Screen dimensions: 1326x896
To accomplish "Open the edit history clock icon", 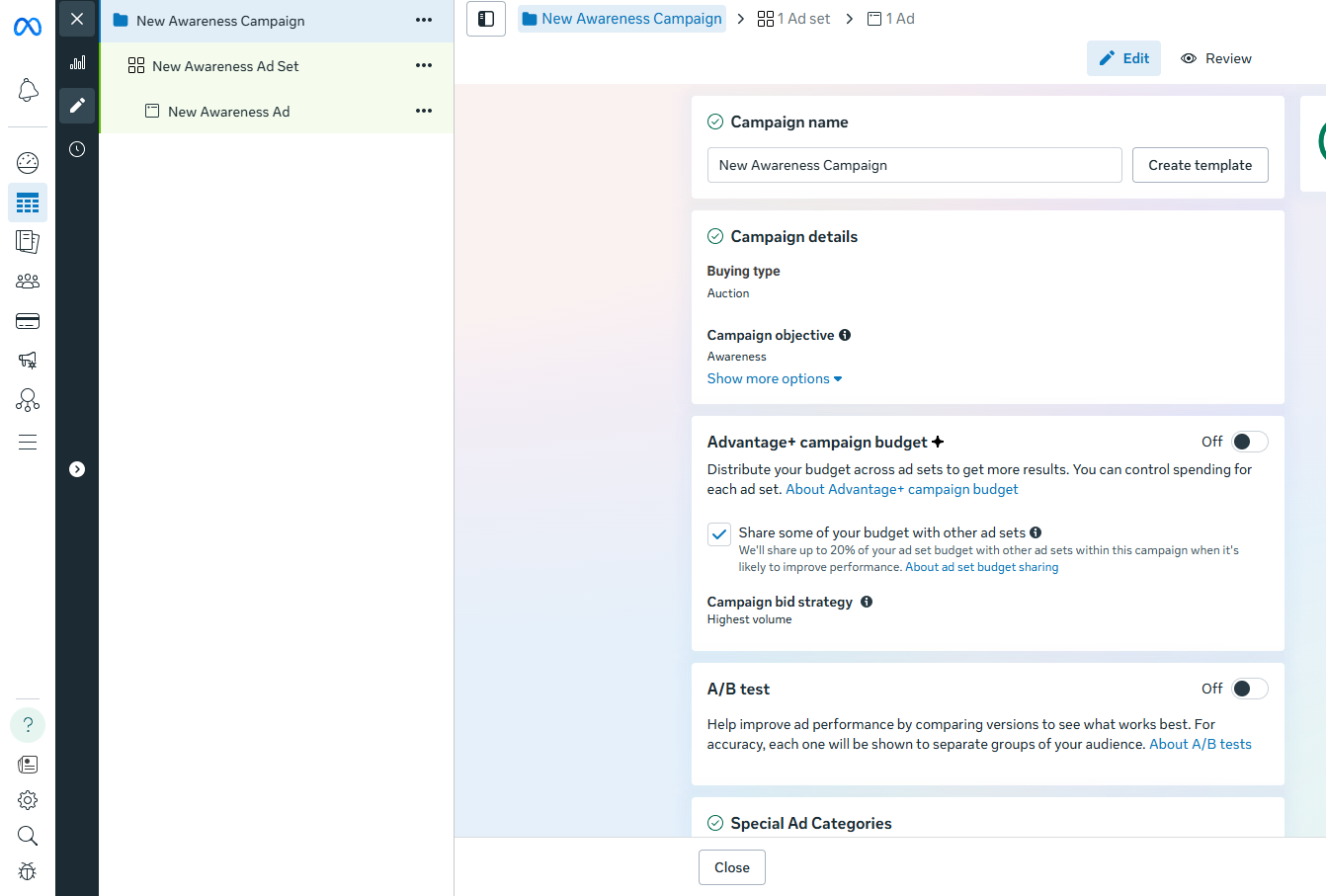I will point(76,149).
